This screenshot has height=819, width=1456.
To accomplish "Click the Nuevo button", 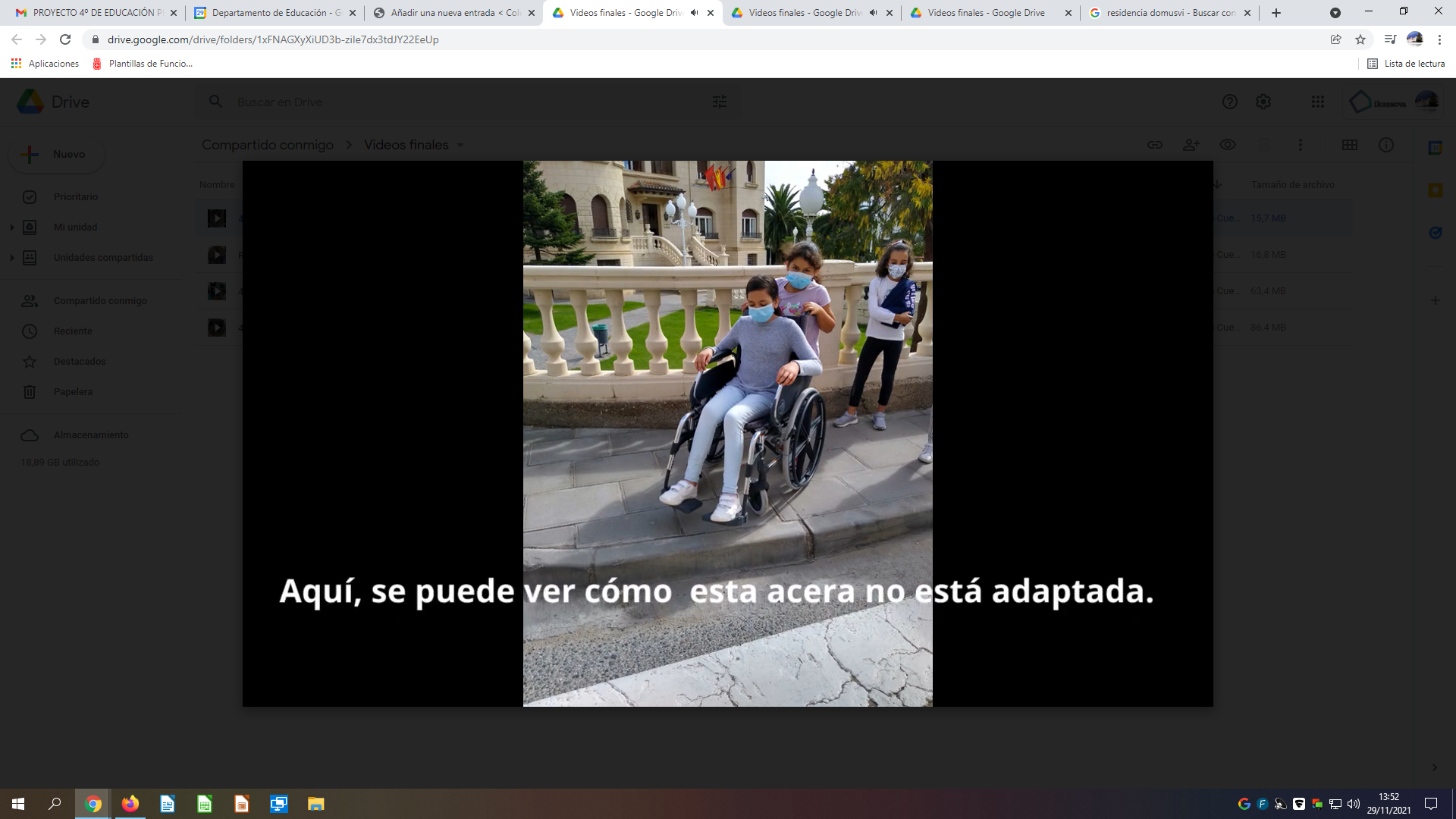I will tap(57, 154).
